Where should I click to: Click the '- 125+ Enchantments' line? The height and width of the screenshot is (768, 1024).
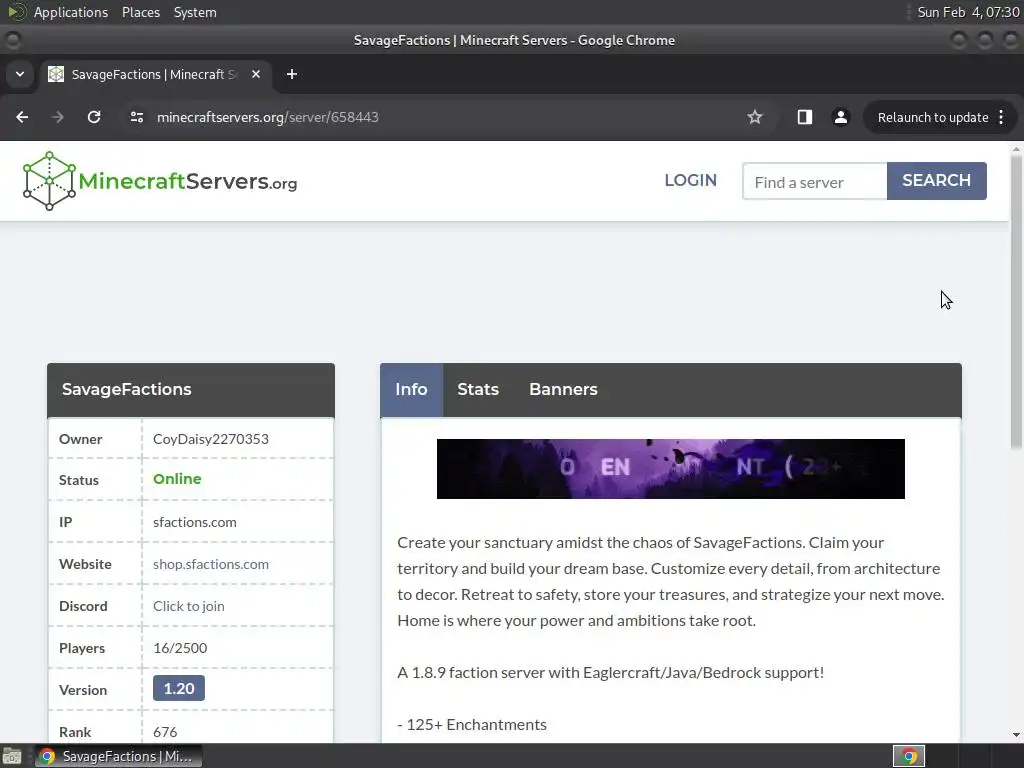click(472, 725)
